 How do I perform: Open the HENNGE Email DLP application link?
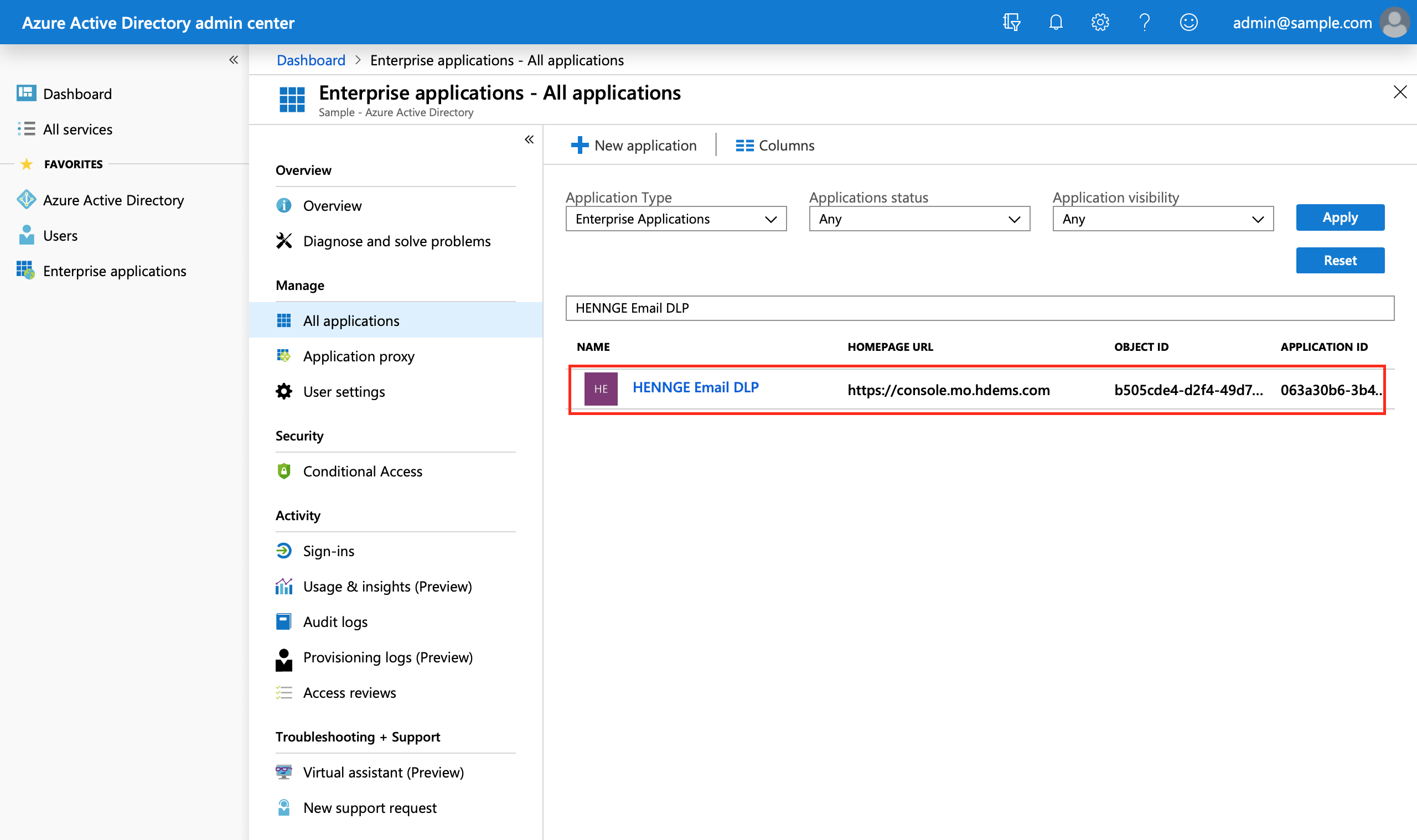[x=695, y=387]
